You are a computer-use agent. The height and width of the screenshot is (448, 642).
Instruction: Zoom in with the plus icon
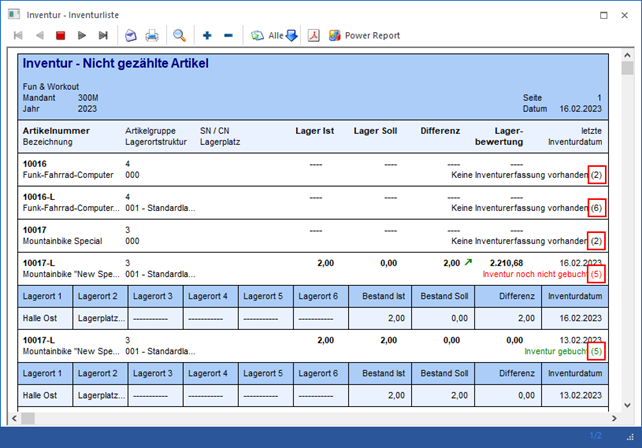[x=207, y=36]
